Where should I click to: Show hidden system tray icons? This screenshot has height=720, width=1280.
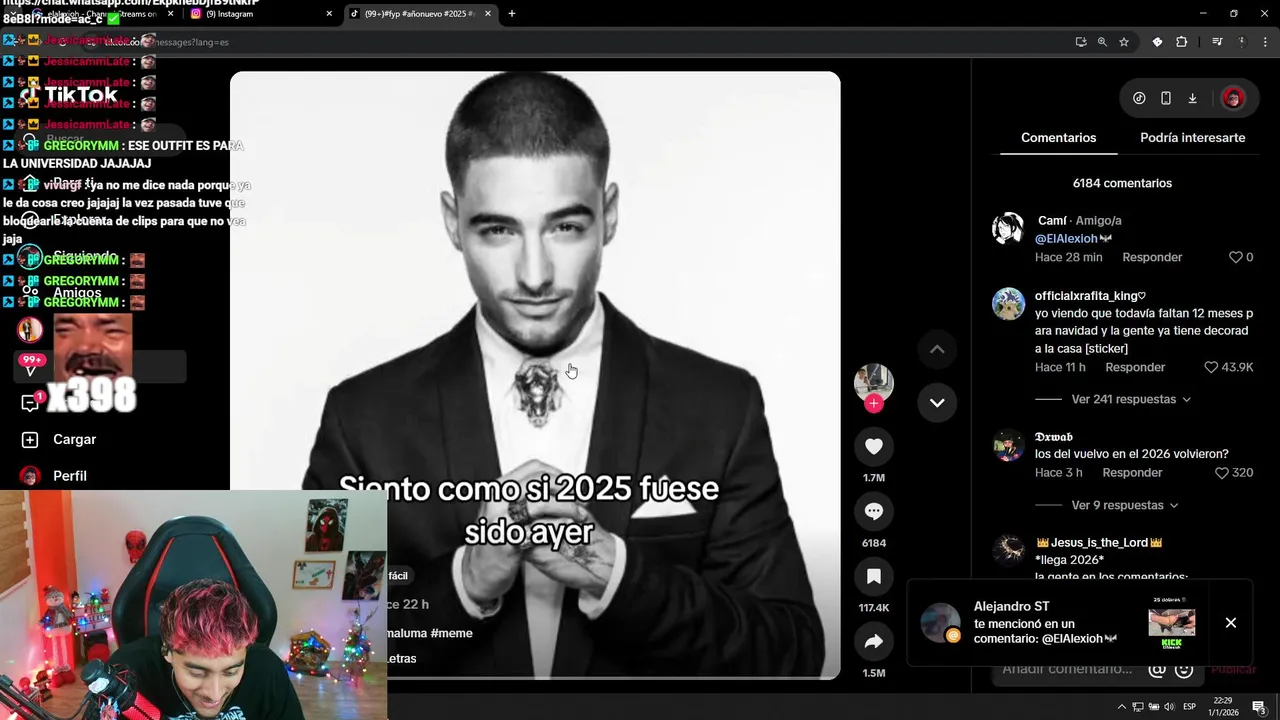point(1121,707)
